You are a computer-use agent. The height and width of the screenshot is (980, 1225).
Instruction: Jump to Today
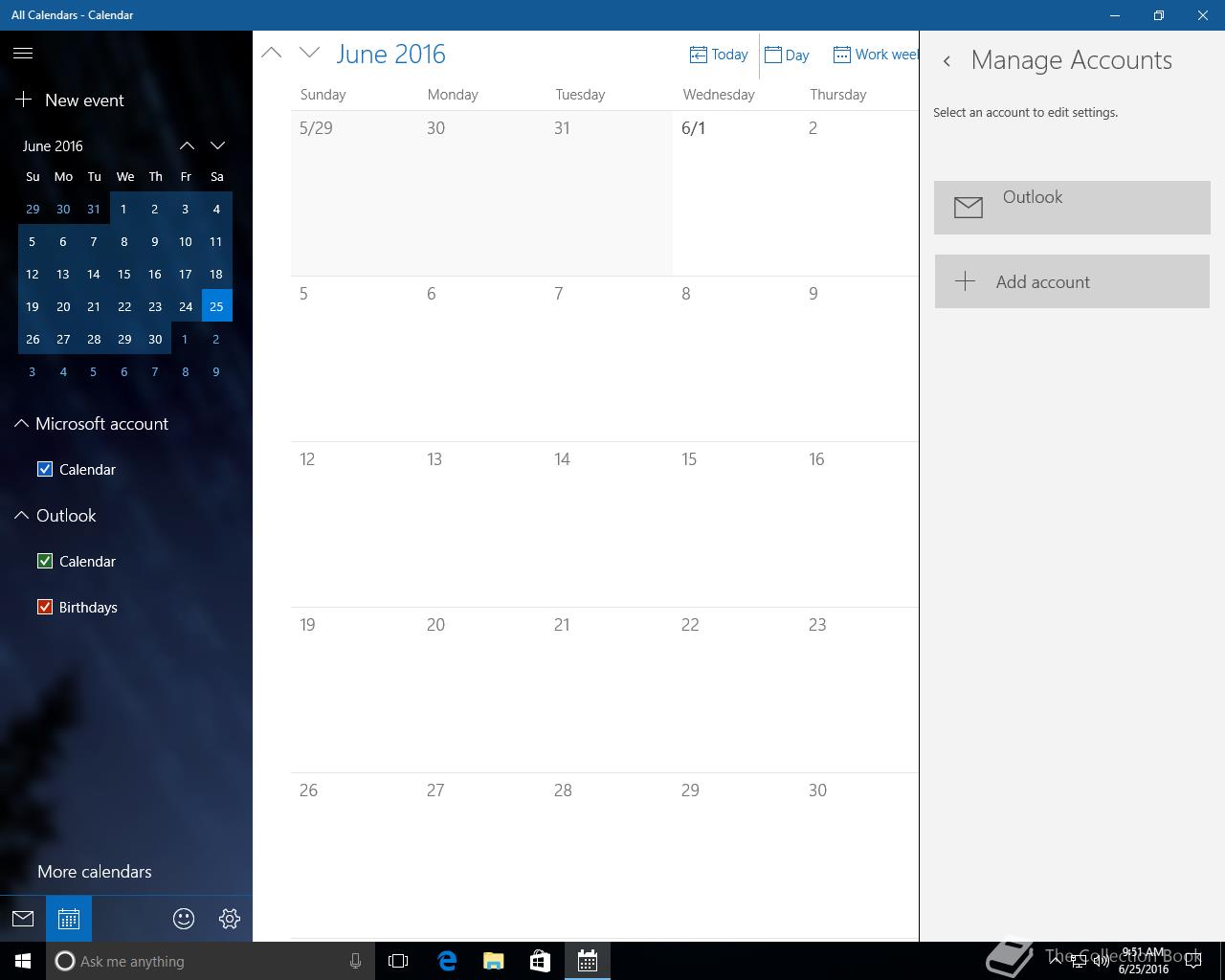point(719,55)
